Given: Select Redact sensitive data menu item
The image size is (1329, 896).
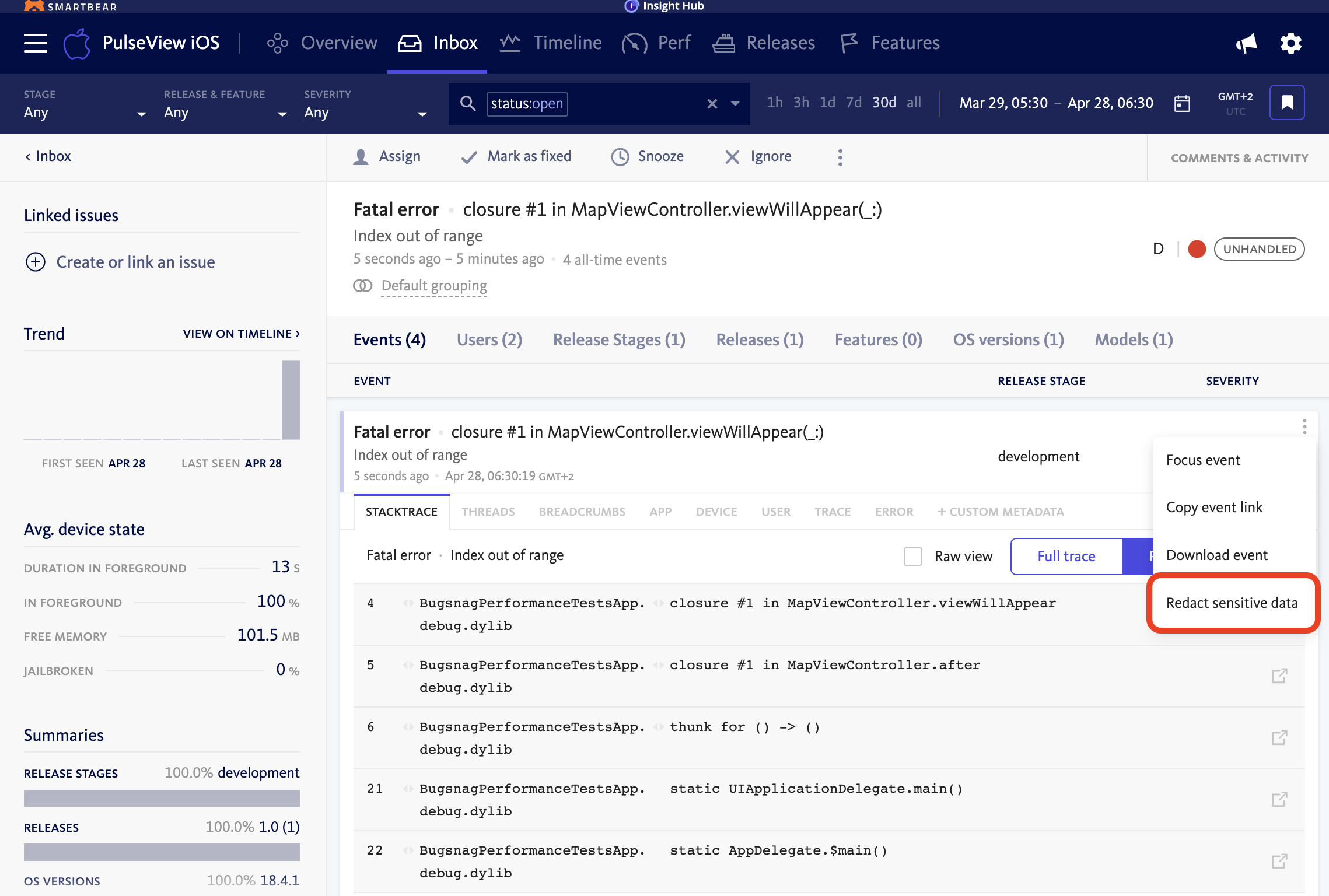Looking at the screenshot, I should pos(1232,603).
